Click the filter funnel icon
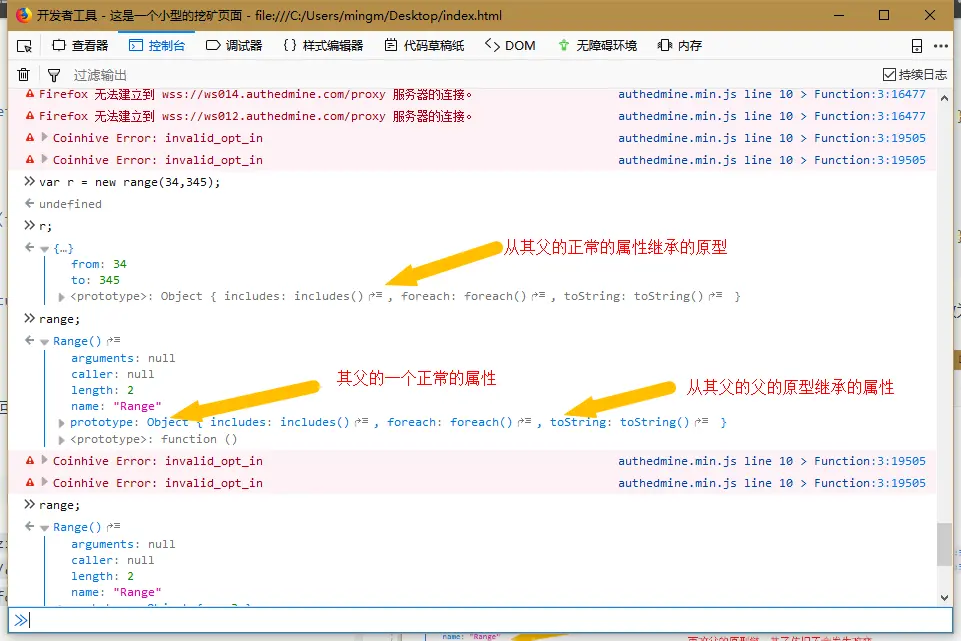 [54, 75]
